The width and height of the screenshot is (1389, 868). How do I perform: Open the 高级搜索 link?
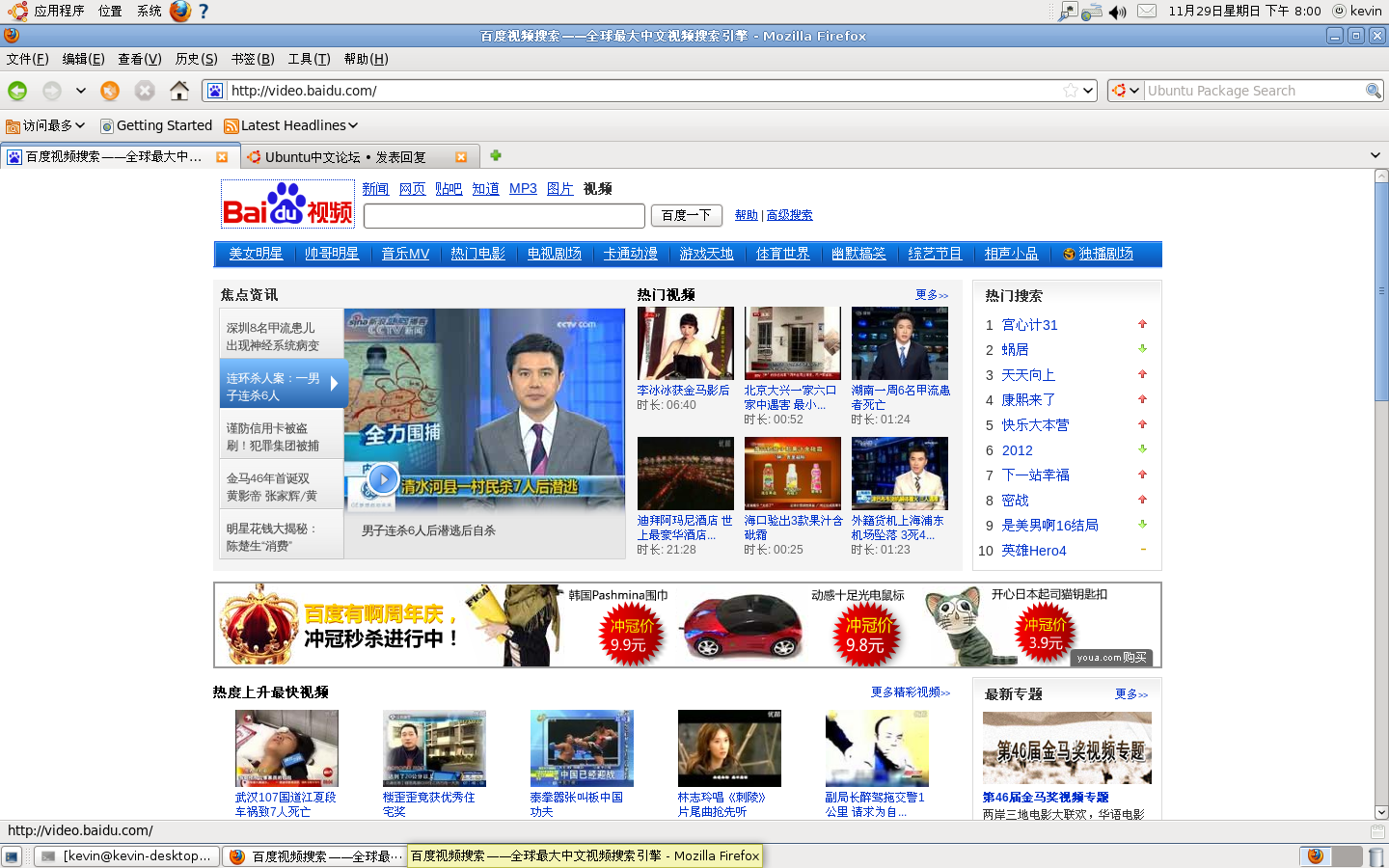pos(789,215)
